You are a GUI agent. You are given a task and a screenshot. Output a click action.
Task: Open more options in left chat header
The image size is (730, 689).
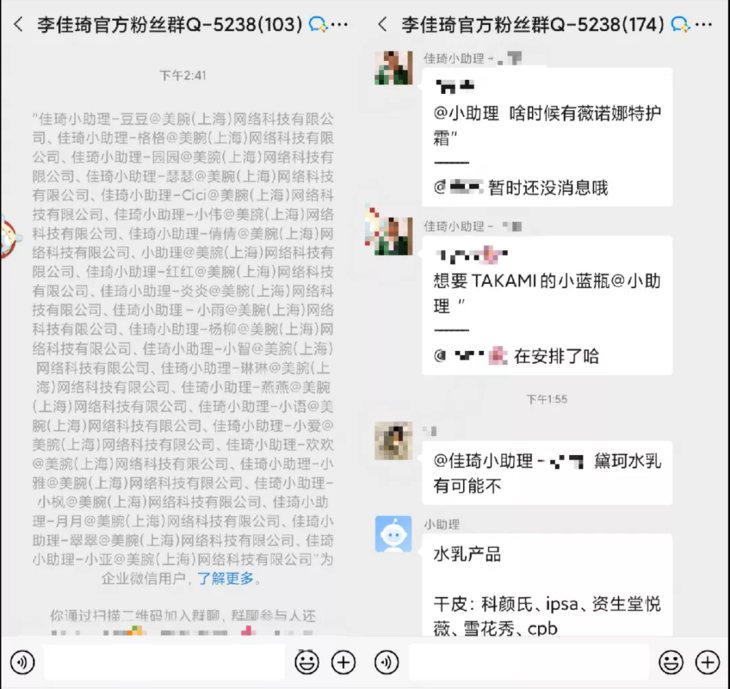[x=341, y=24]
